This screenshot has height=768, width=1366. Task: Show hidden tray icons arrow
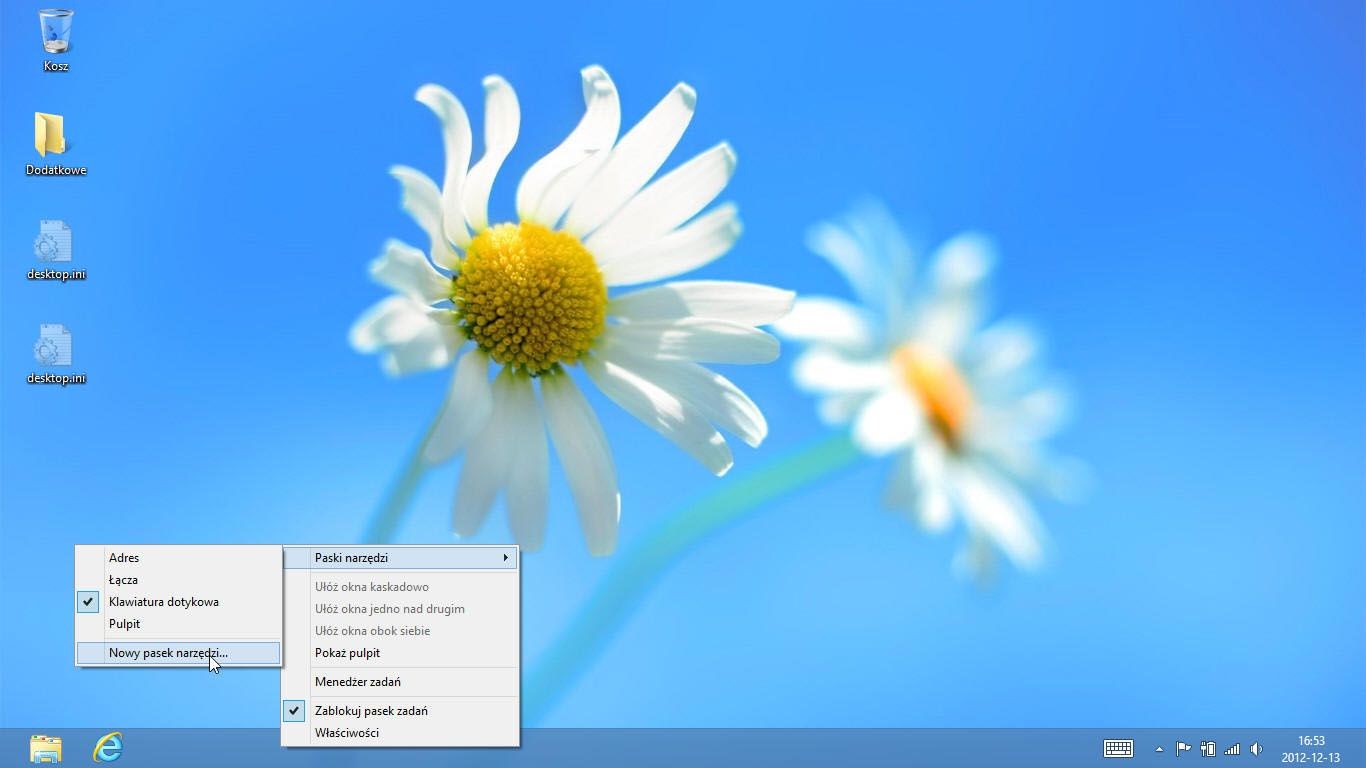point(1159,749)
